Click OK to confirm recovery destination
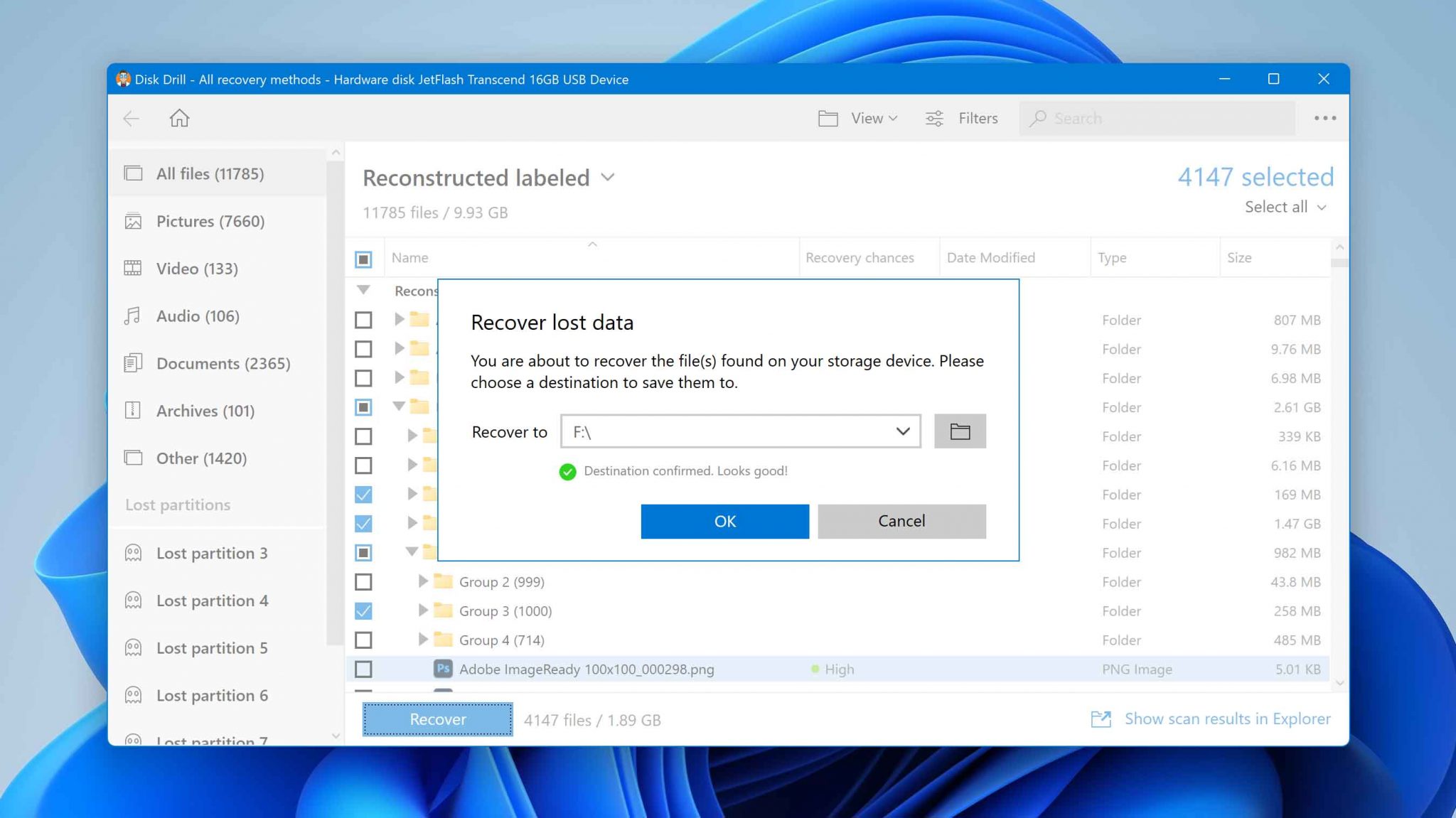 (x=725, y=520)
